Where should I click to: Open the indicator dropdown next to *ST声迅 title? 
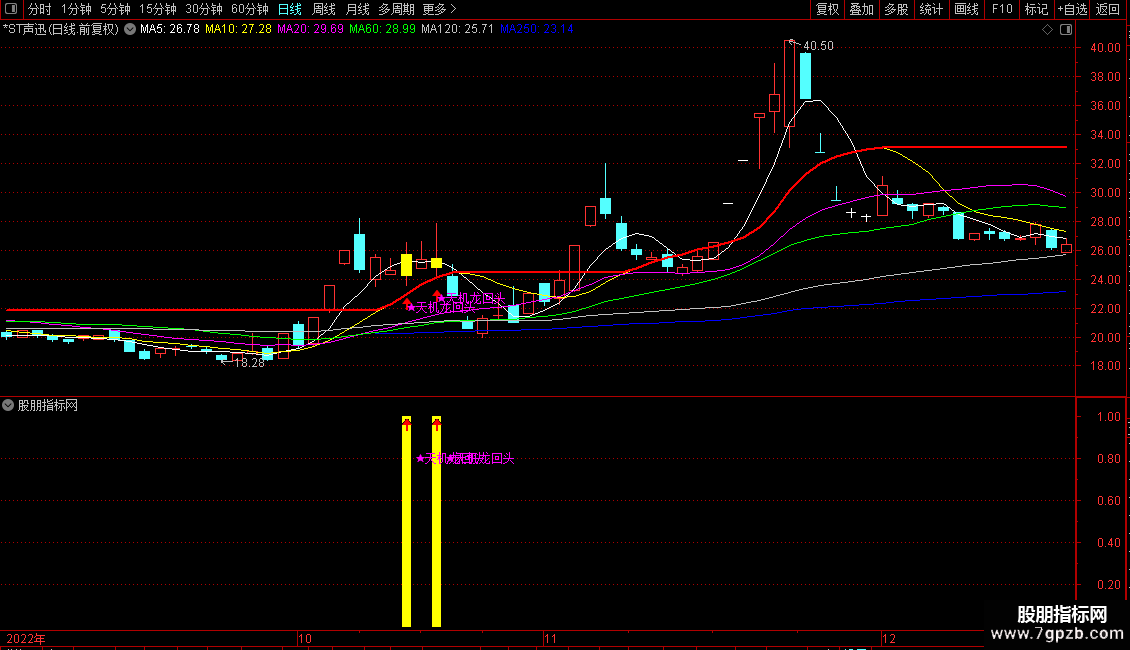[x=130, y=30]
